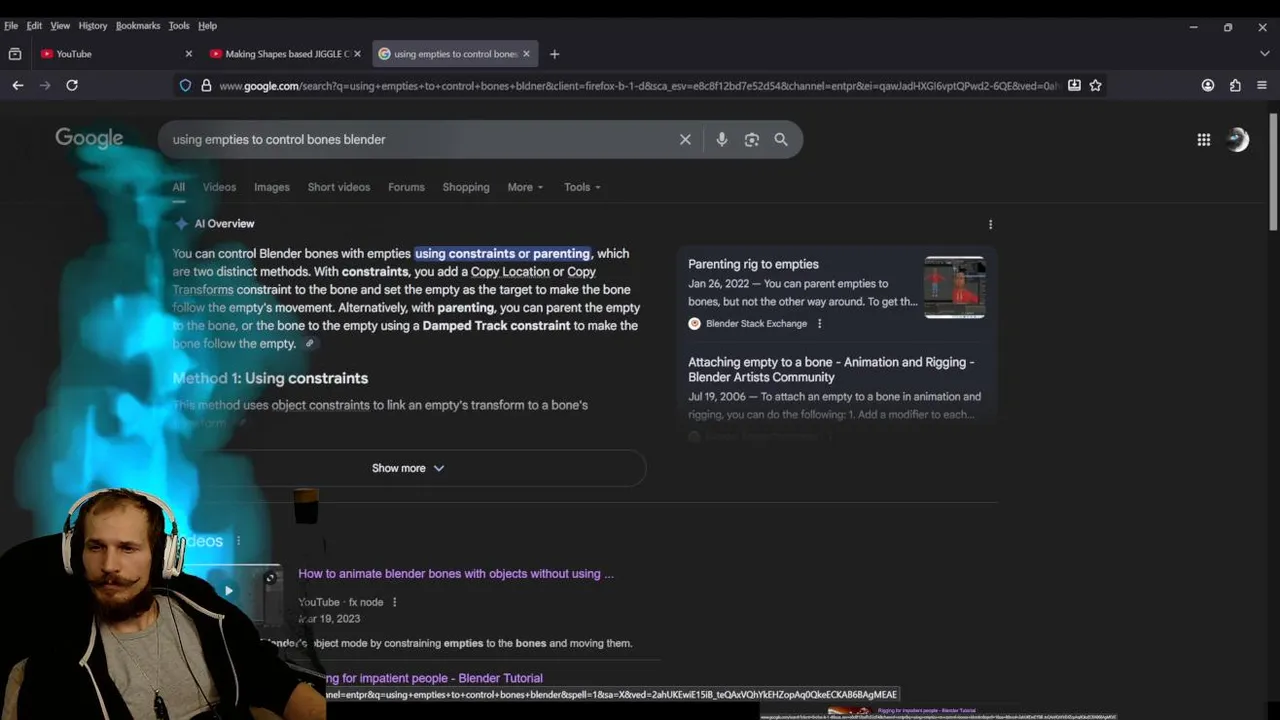Submit search with the magnifier icon
This screenshot has height=720, width=1280.
(781, 140)
